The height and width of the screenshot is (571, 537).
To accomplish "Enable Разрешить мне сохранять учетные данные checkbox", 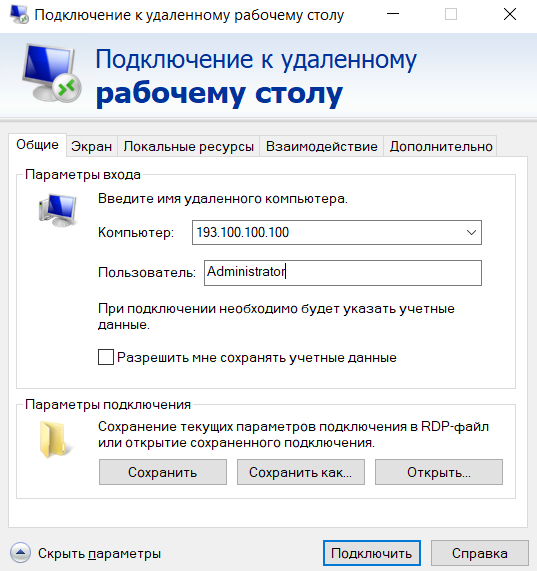I will click(x=106, y=357).
